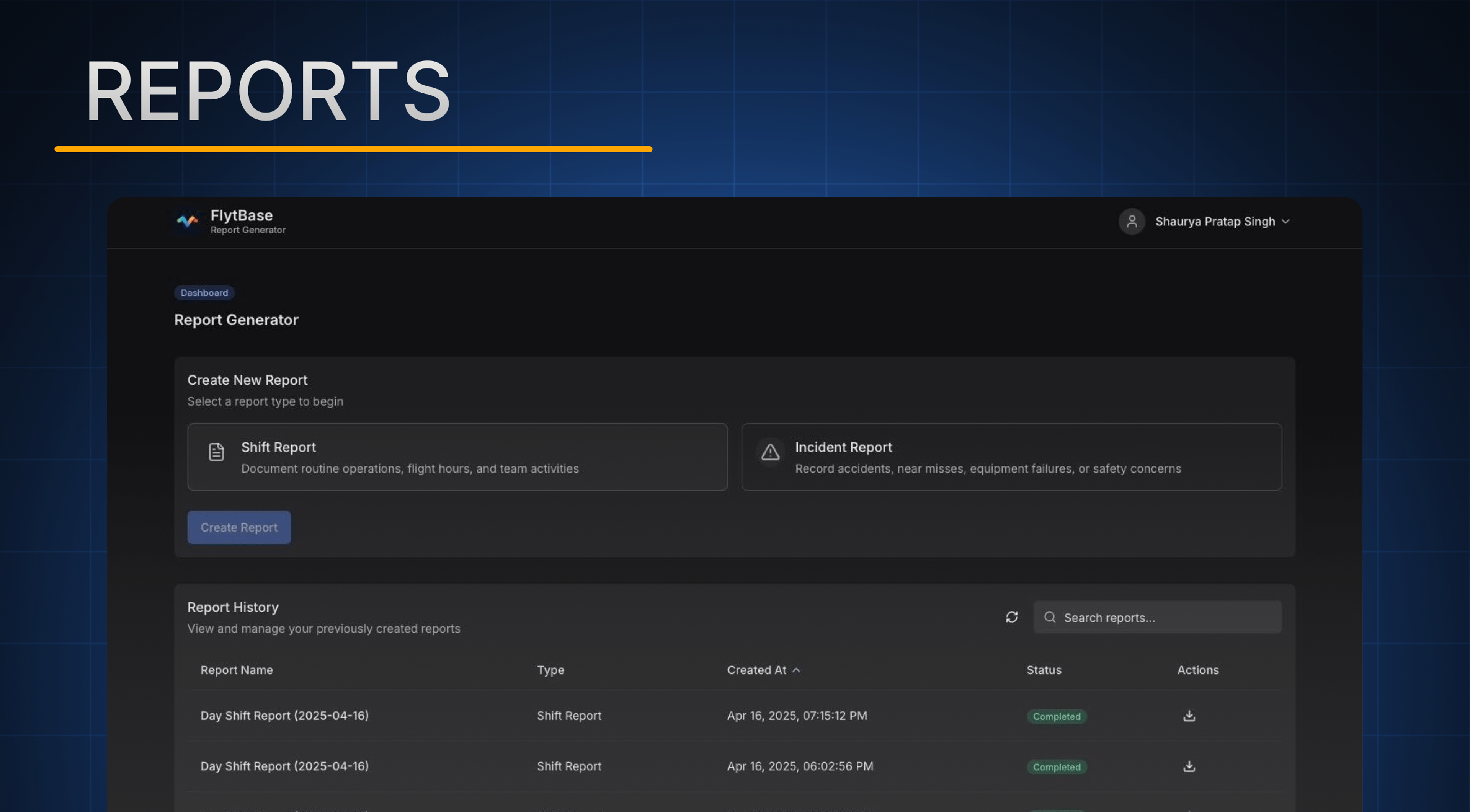The height and width of the screenshot is (812, 1470).
Task: Download the 06:02:56 PM shift report
Action: pyautogui.click(x=1189, y=766)
